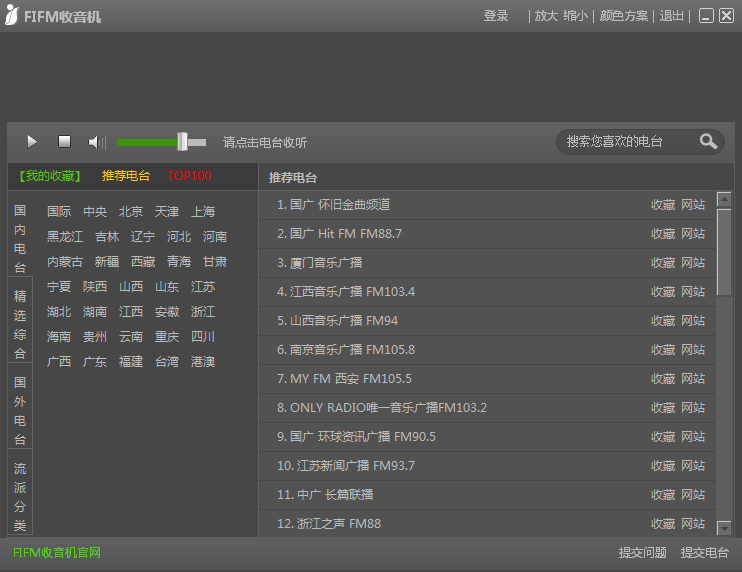
Task: Play 山西音乐广播 FM94 station
Action: 337,321
